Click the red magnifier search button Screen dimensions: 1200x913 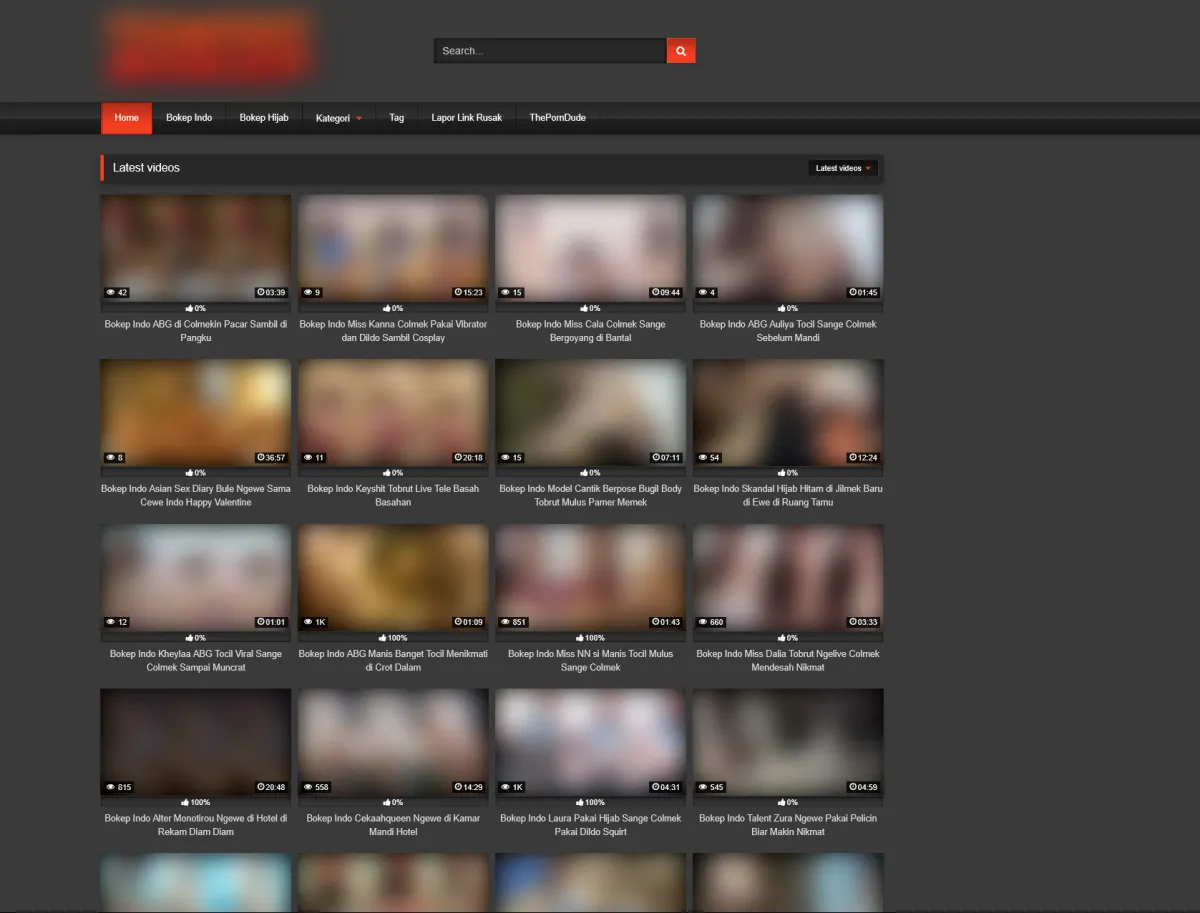pyautogui.click(x=681, y=51)
